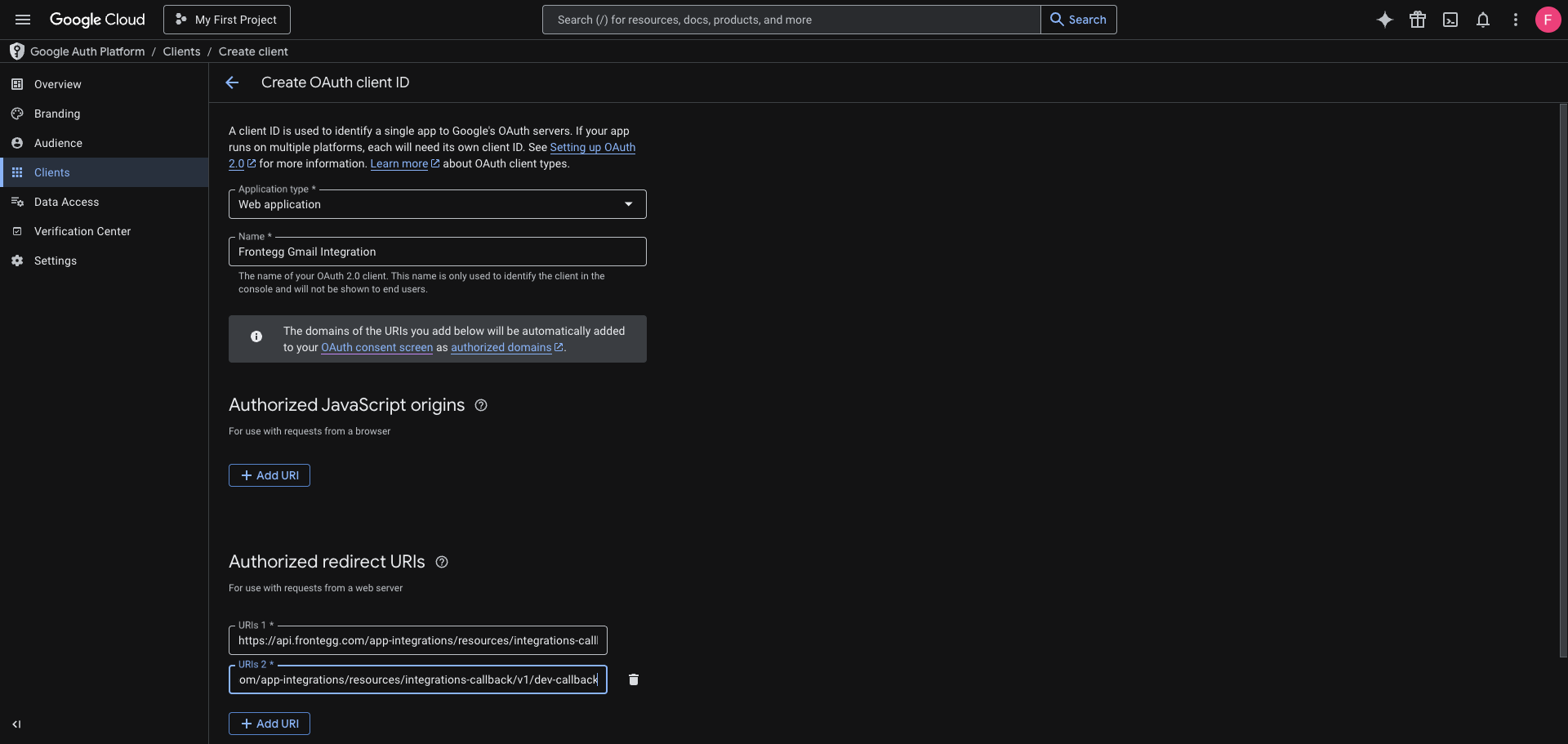This screenshot has height=744, width=1568.
Task: Click the help icon next to Authorized JavaScript origins
Action: (x=481, y=405)
